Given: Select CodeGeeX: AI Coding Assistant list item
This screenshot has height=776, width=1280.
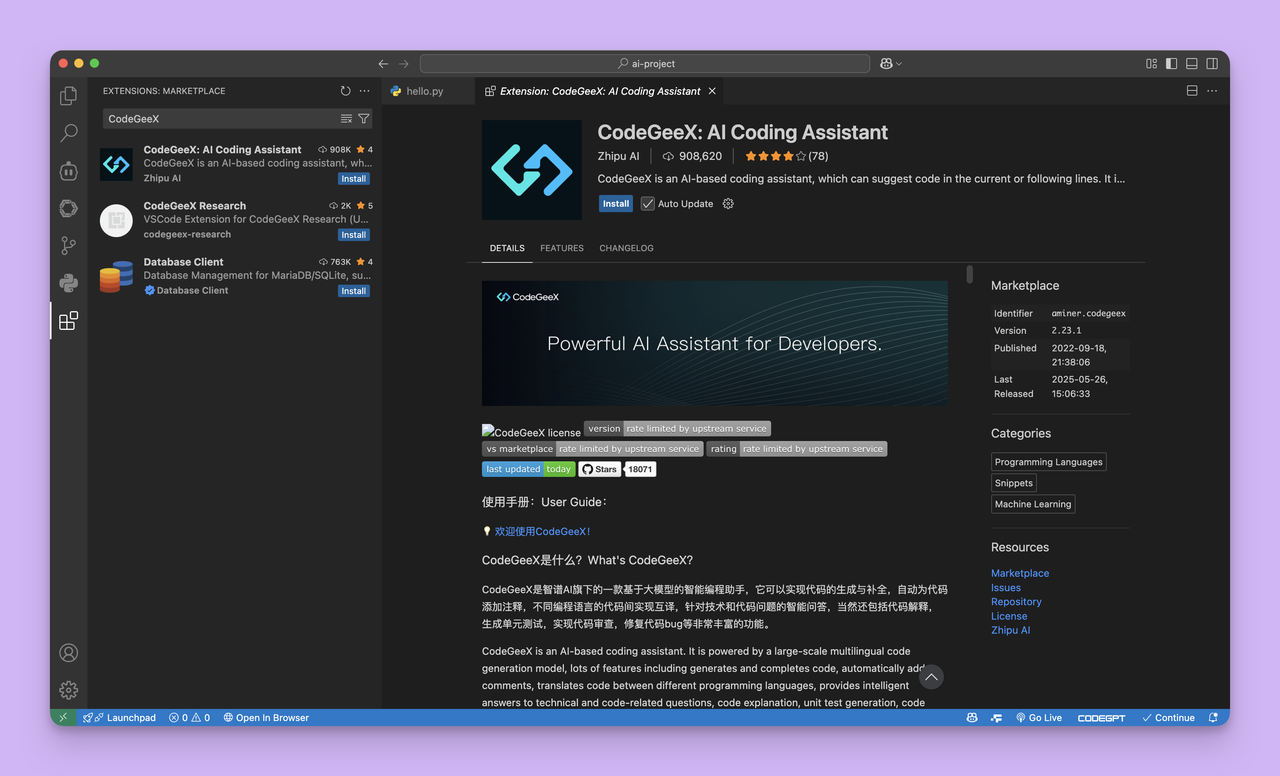Looking at the screenshot, I should [x=236, y=164].
